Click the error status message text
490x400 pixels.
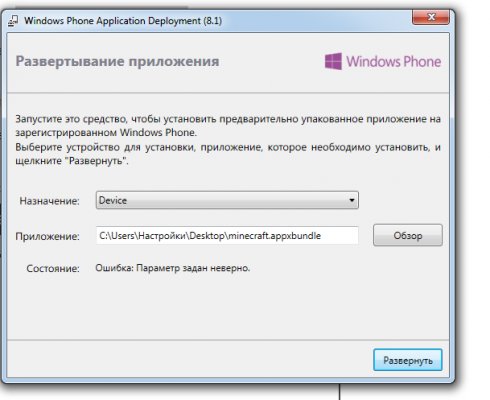[173, 268]
